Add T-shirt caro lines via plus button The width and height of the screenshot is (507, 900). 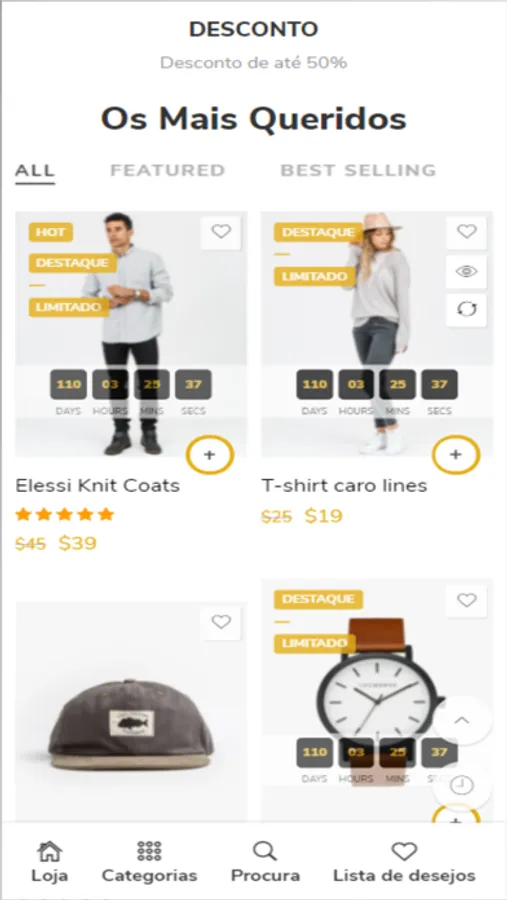455,455
